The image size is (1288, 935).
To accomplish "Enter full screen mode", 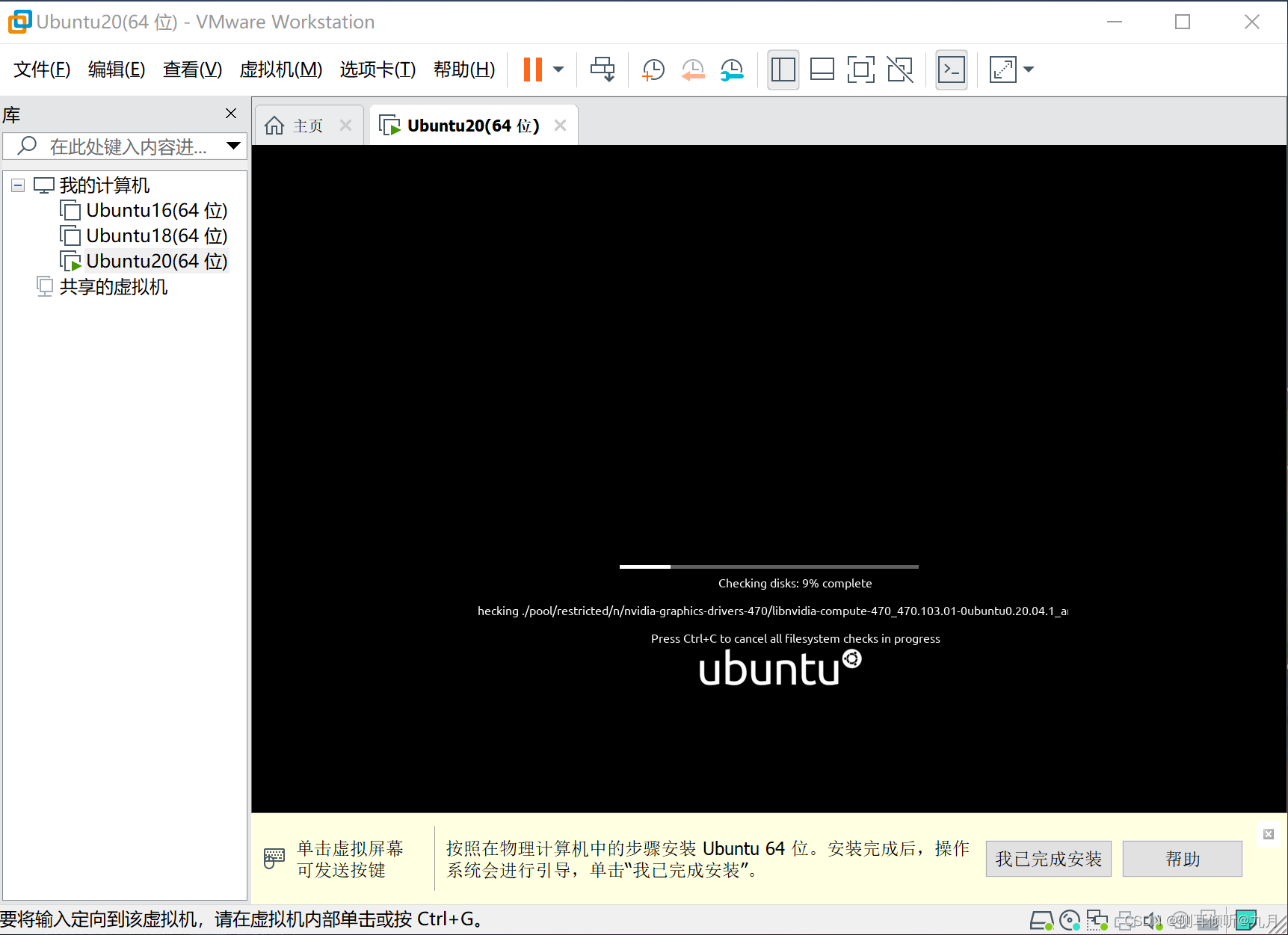I will [x=861, y=70].
